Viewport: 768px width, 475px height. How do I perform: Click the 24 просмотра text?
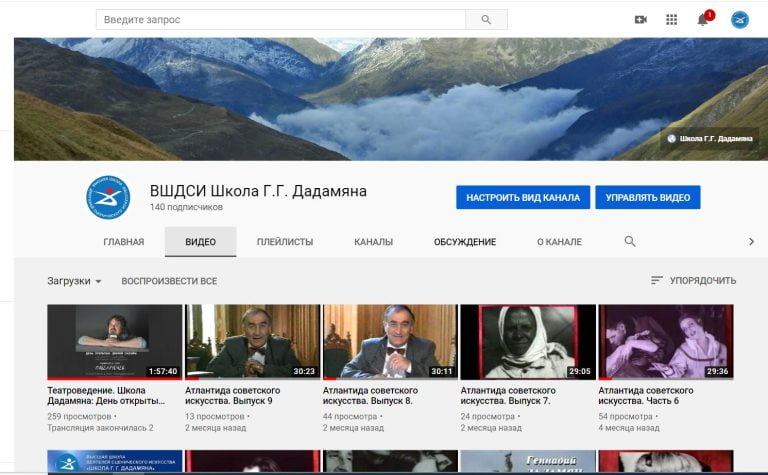tap(487, 416)
